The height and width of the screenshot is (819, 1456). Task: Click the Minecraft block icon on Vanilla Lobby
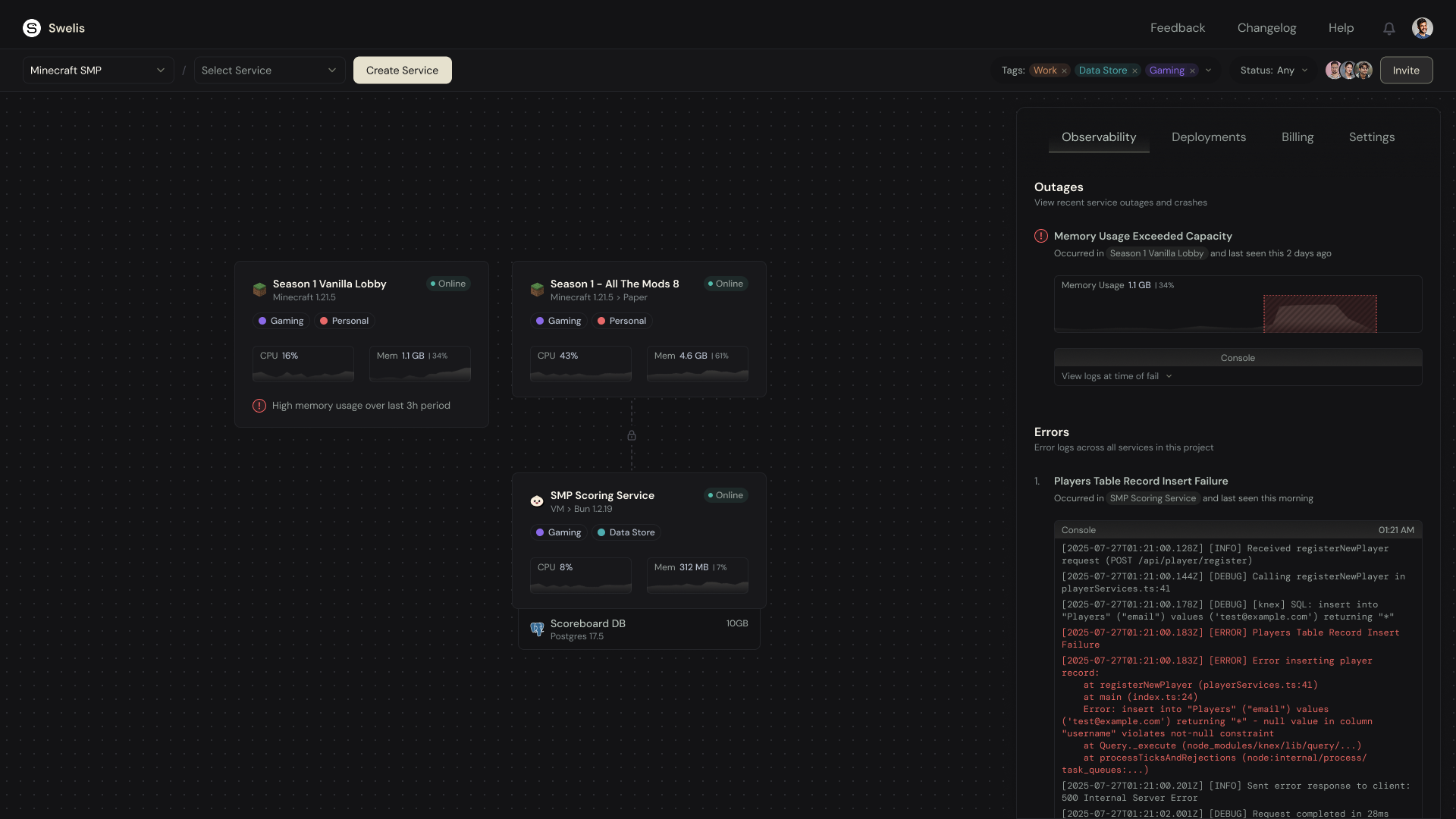pyautogui.click(x=259, y=289)
